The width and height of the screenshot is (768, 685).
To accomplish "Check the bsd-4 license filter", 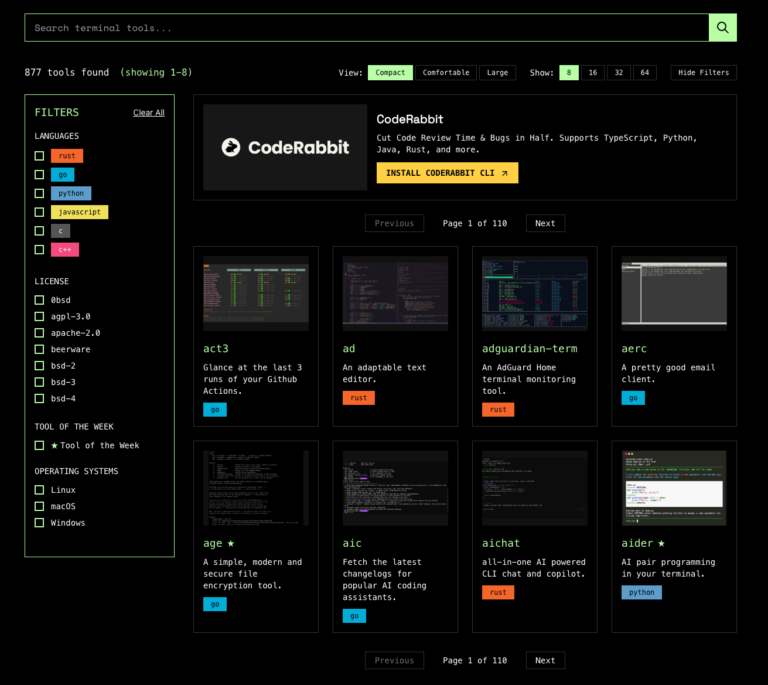I will tap(39, 399).
